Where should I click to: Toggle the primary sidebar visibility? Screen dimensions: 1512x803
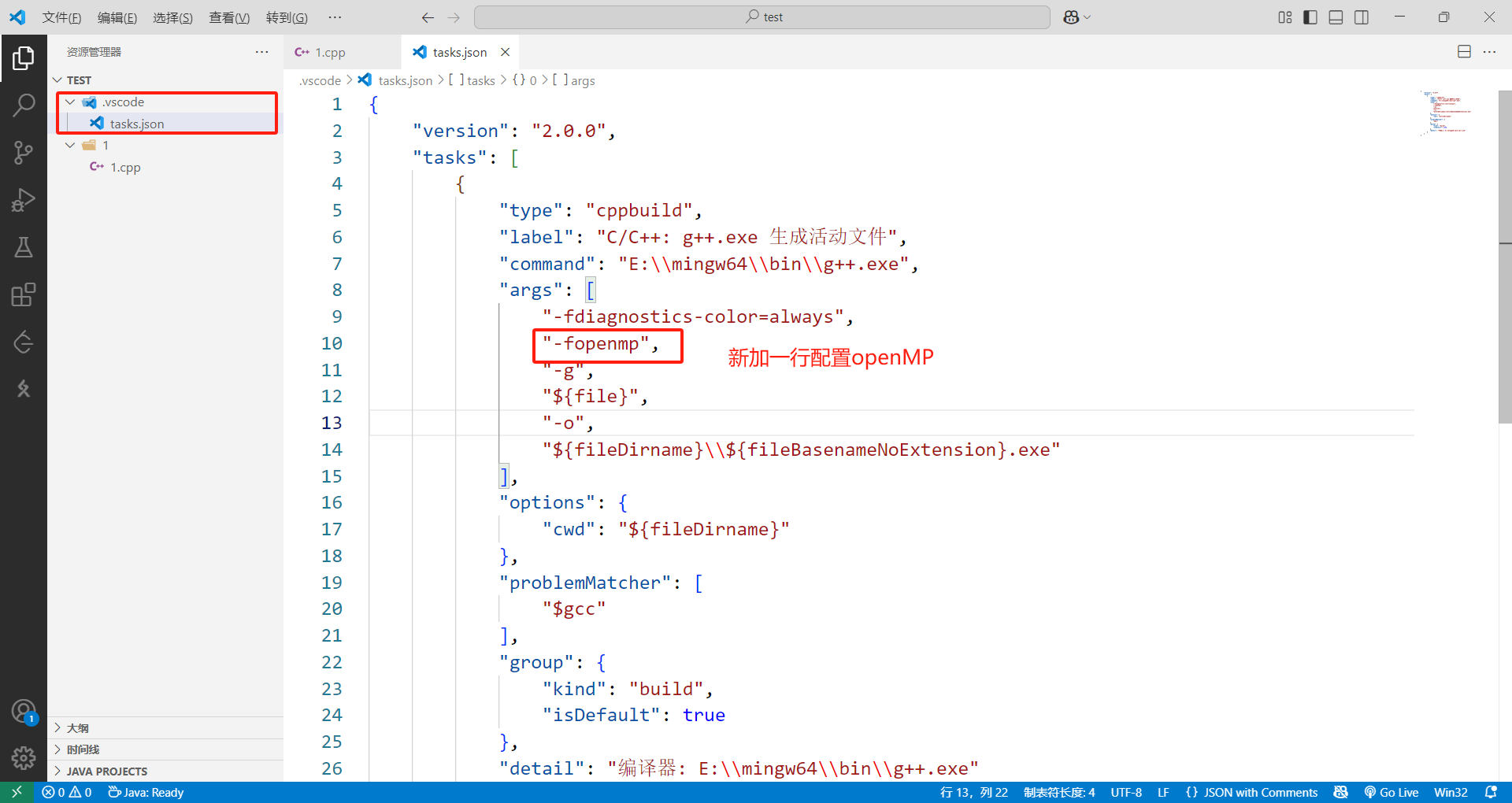coord(1310,17)
